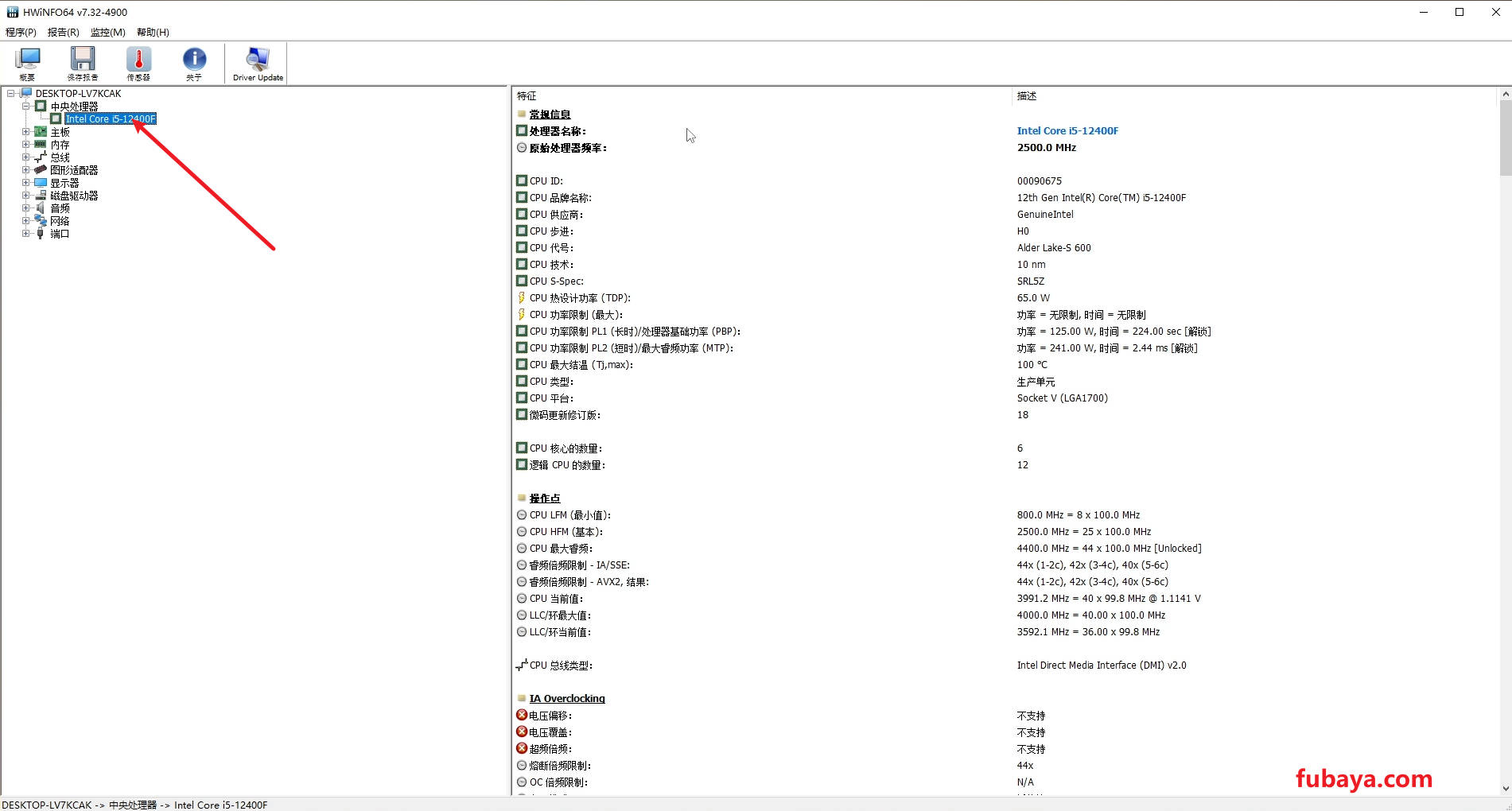
Task: Click the bus icon beside 总线
Action: 41,157
